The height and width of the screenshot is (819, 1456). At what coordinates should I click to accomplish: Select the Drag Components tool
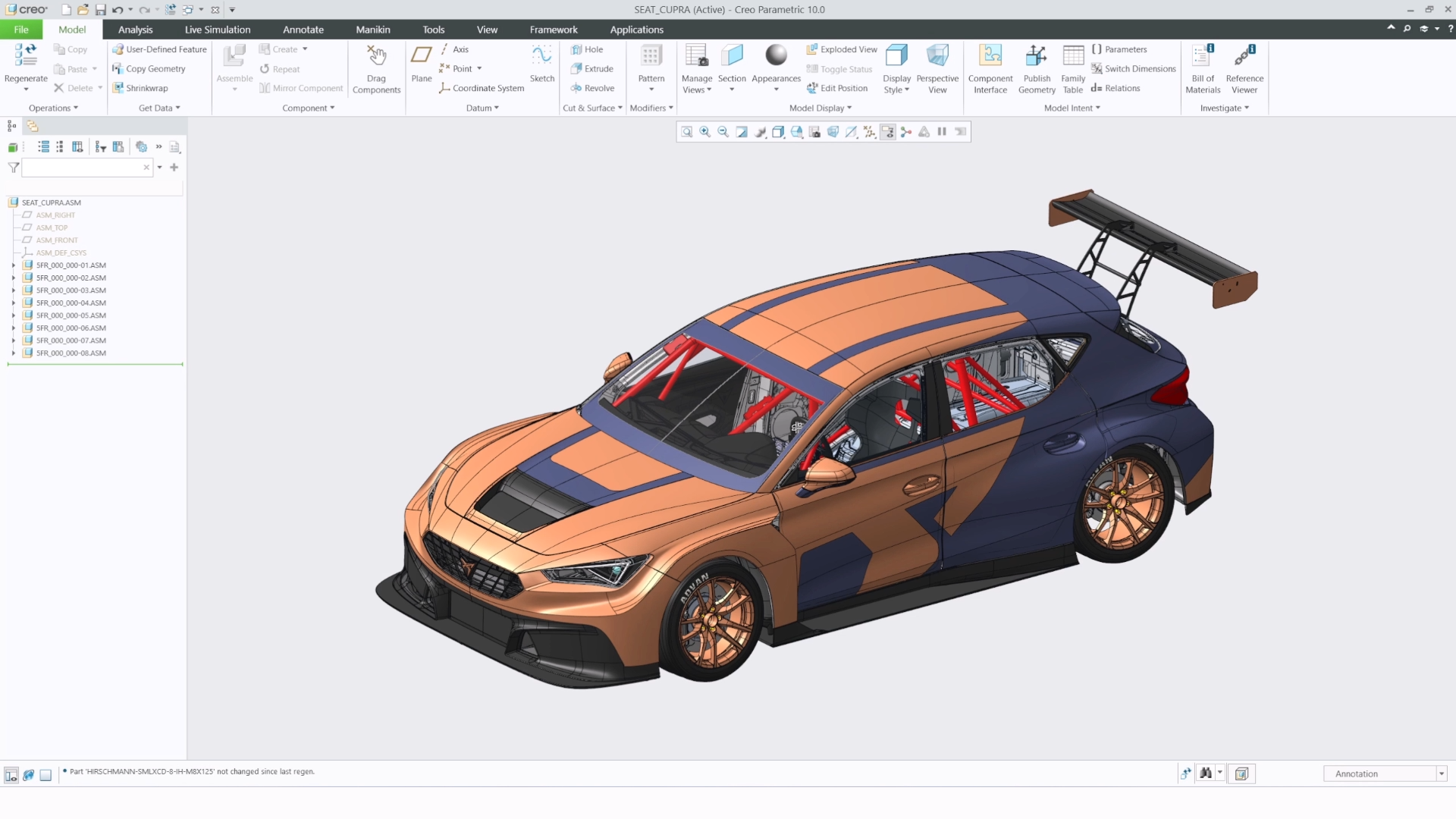tap(376, 69)
